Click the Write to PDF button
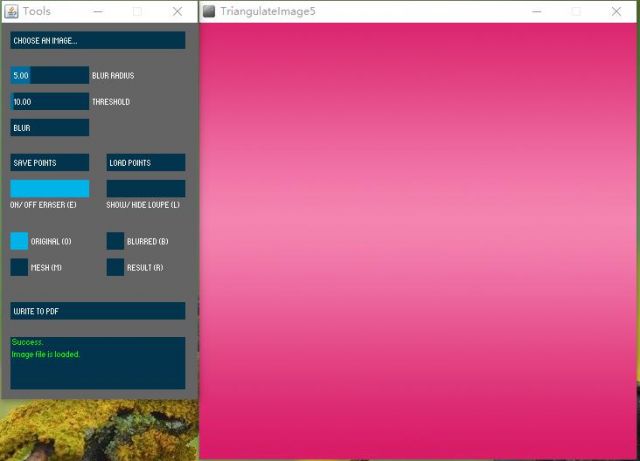Image resolution: width=640 pixels, height=461 pixels. click(x=97, y=311)
